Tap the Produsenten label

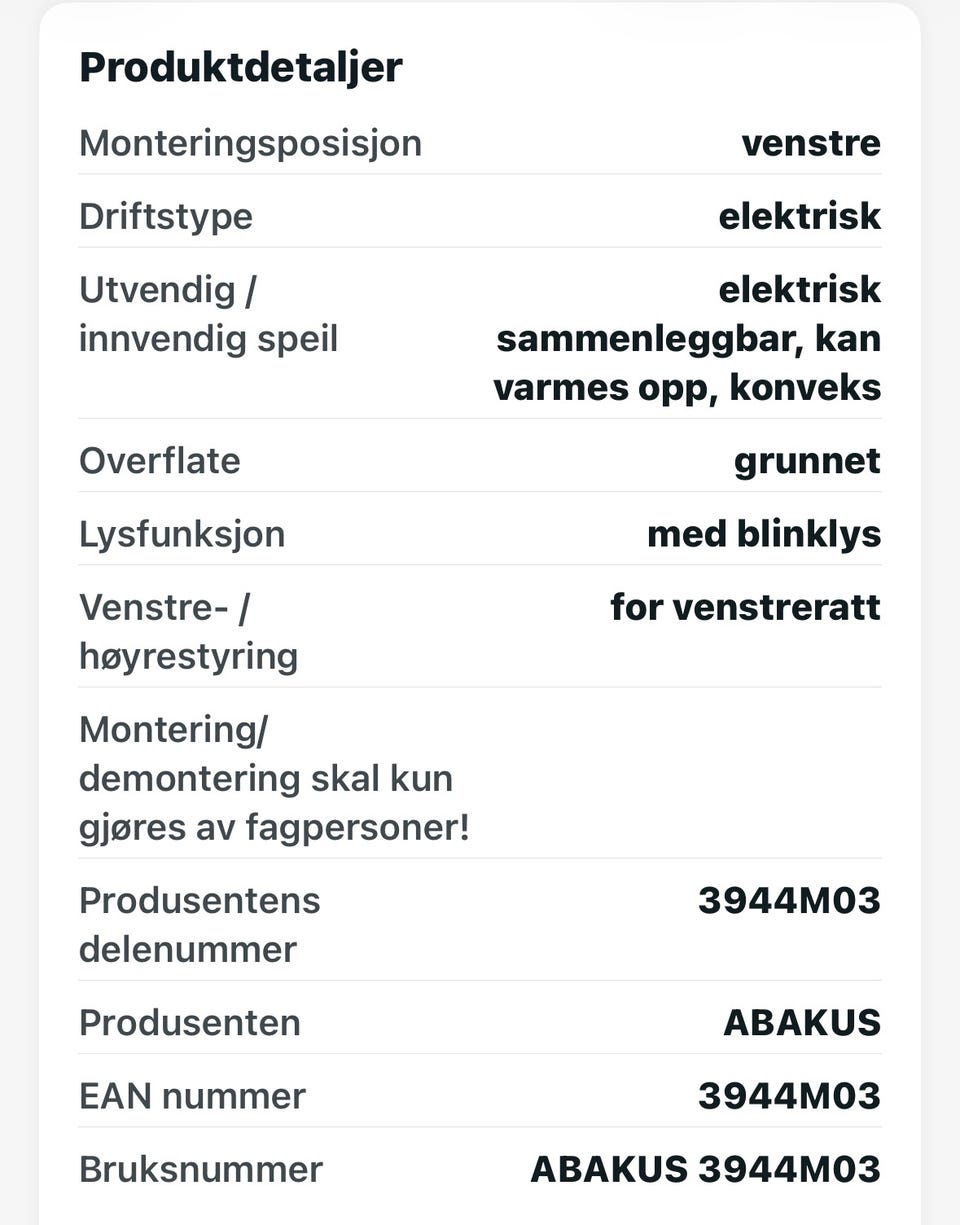click(x=190, y=1023)
